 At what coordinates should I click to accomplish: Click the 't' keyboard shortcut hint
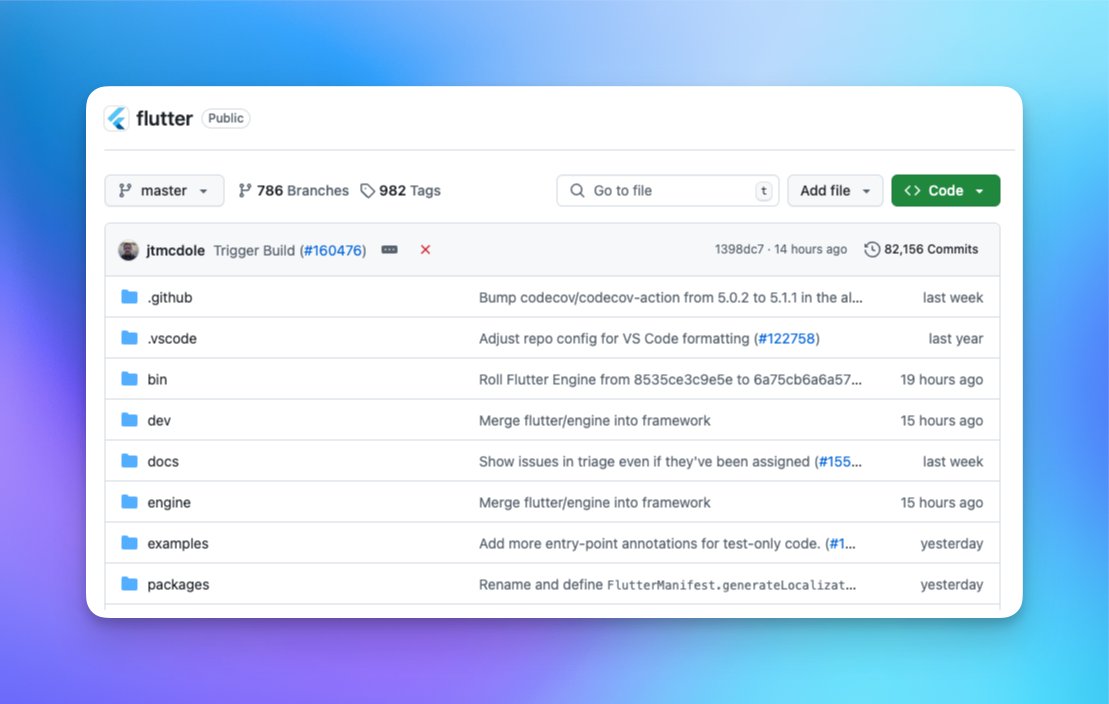pyautogui.click(x=763, y=190)
